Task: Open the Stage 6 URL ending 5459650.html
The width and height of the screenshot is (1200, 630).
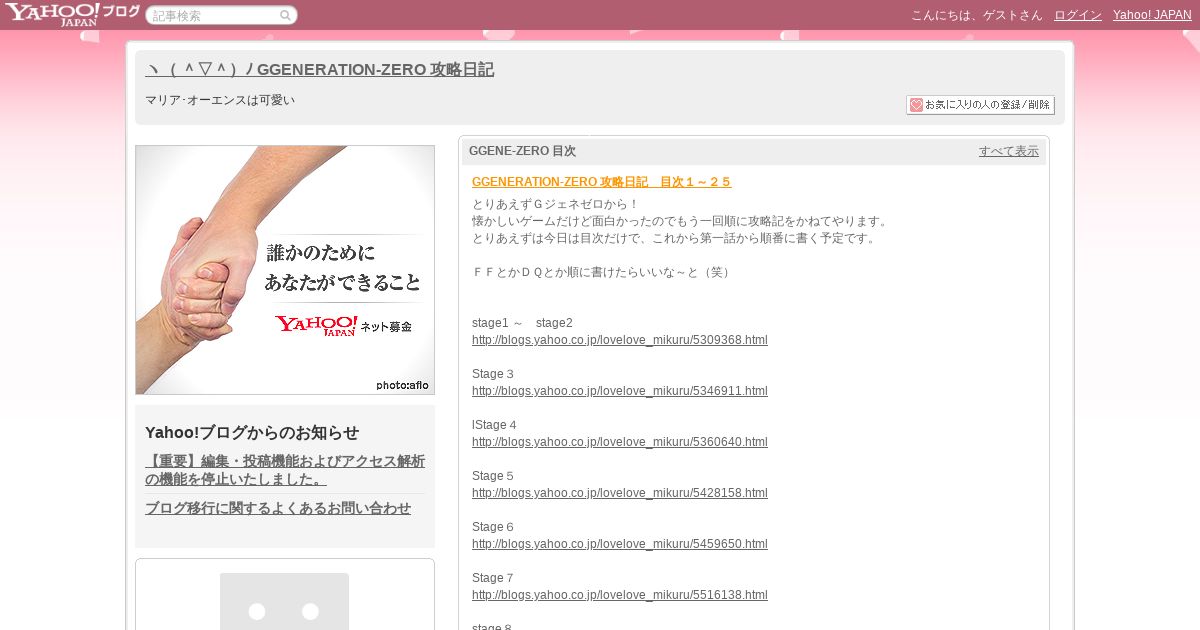Action: tap(620, 544)
